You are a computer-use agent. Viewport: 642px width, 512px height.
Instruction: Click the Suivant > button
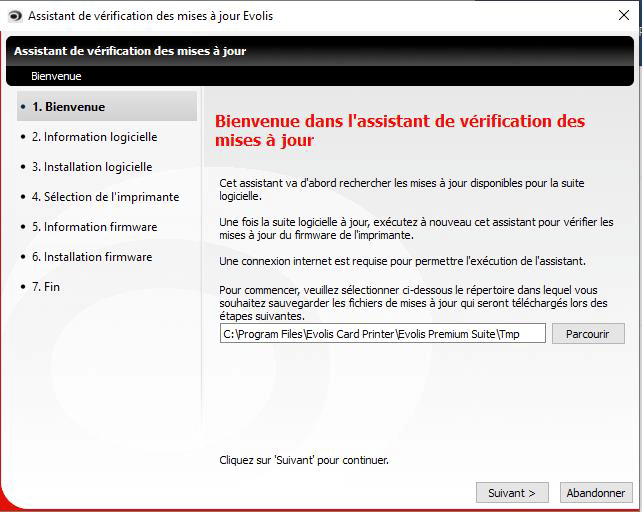coord(512,492)
